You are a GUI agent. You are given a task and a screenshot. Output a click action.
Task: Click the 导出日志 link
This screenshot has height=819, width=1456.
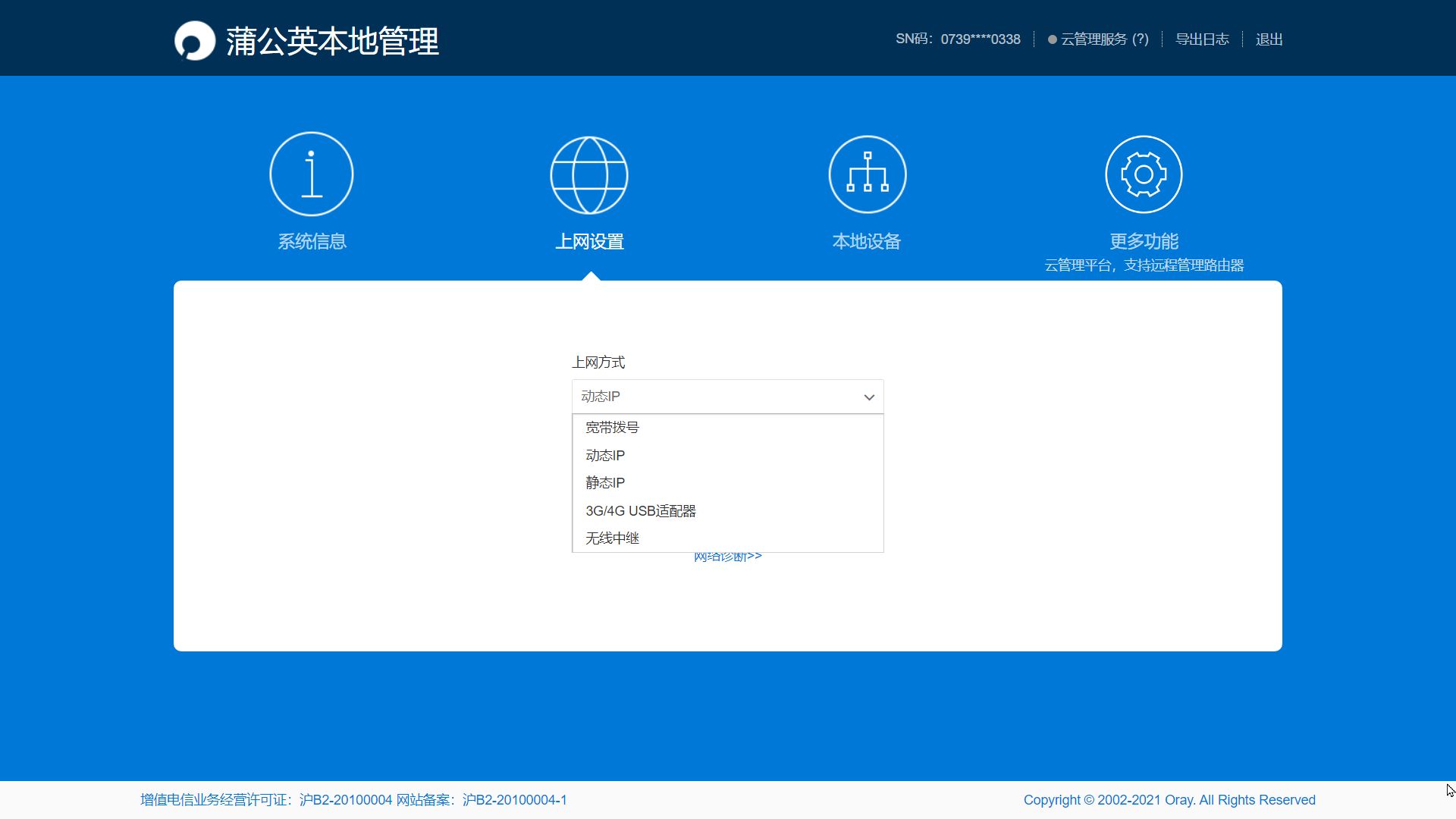1202,39
